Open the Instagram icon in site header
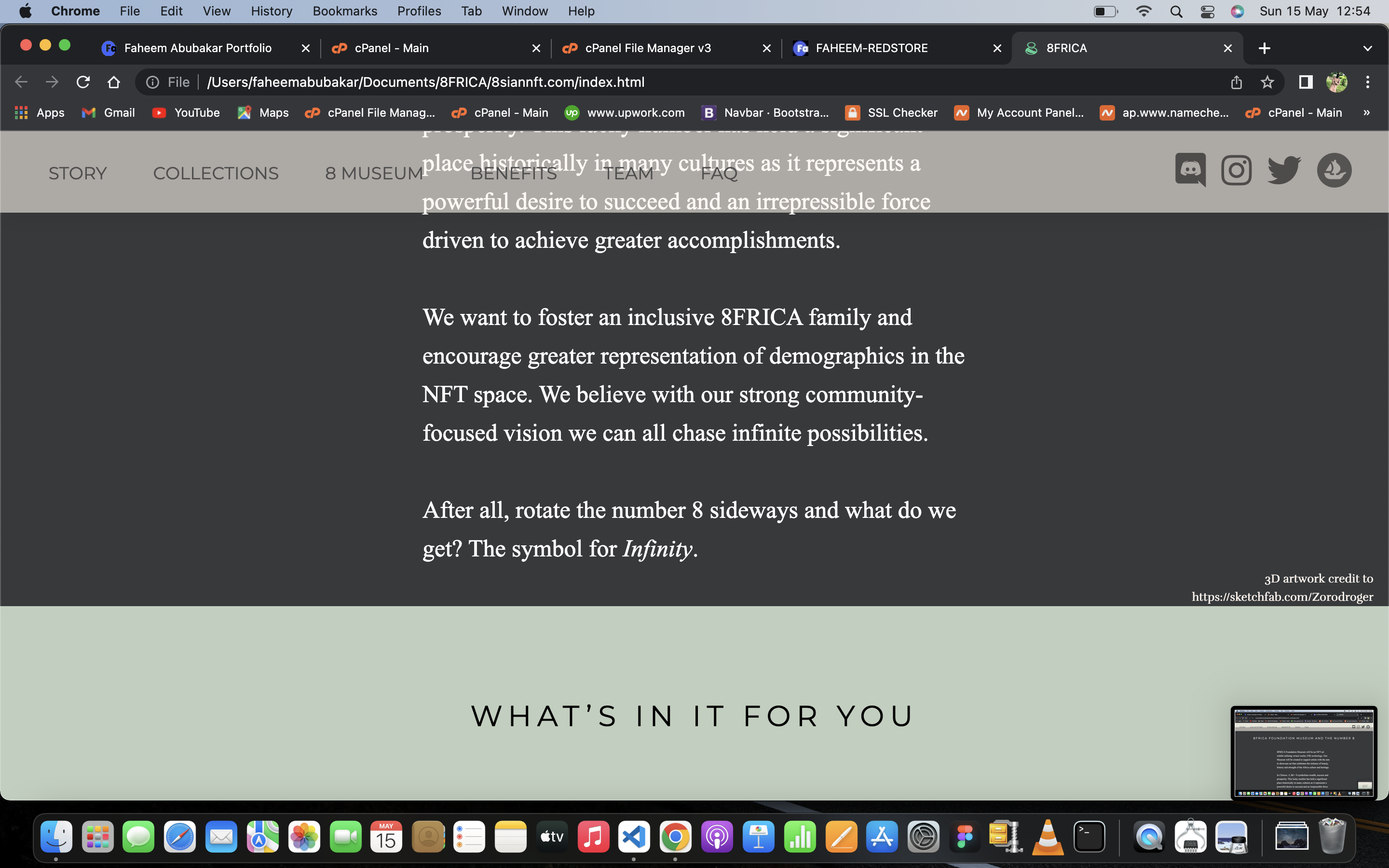Viewport: 1389px width, 868px height. pyautogui.click(x=1236, y=170)
